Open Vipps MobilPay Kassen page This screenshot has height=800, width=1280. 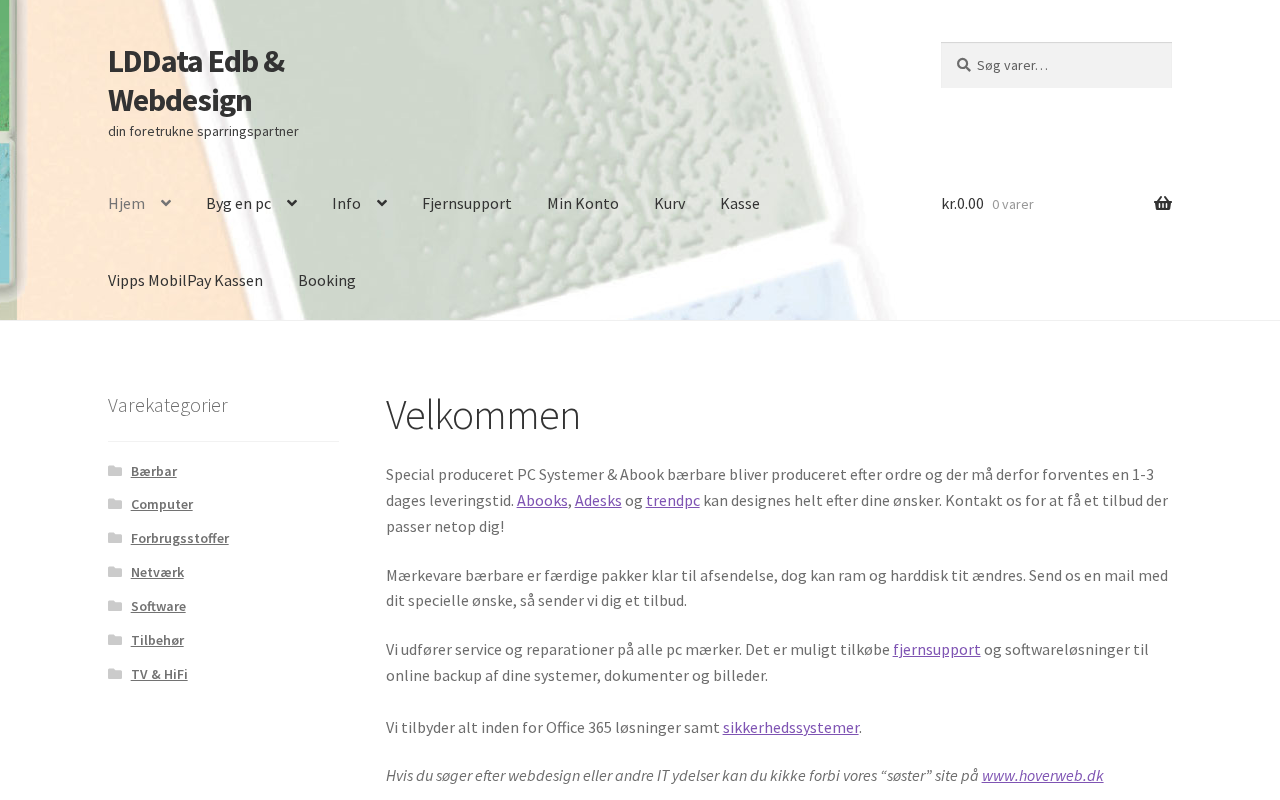point(185,281)
